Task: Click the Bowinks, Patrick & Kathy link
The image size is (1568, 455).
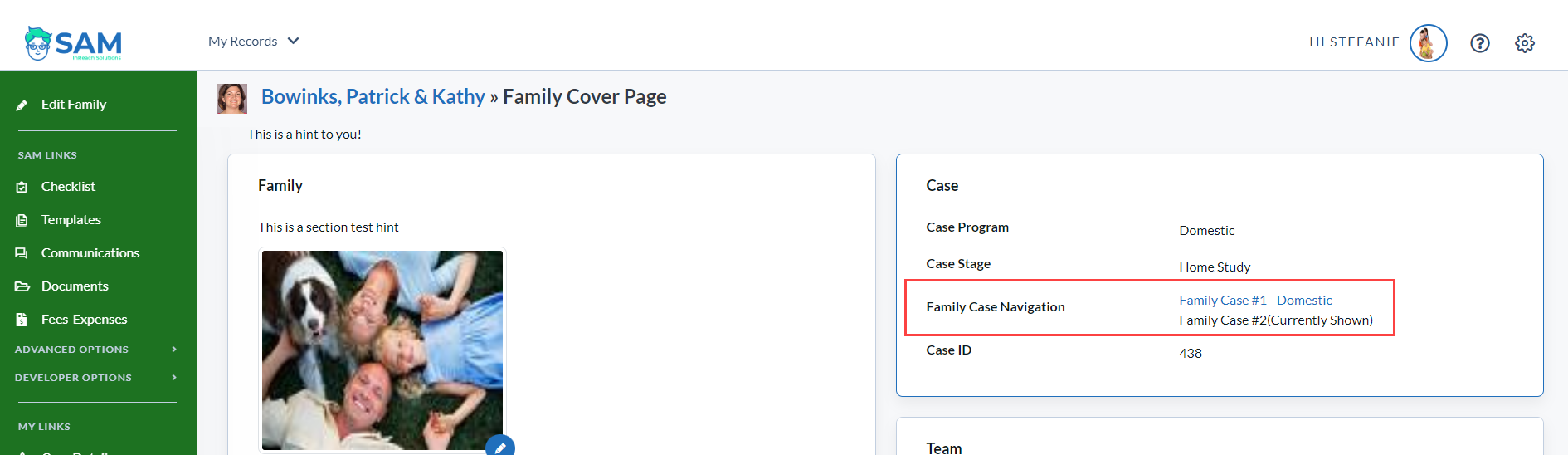Action: point(373,97)
